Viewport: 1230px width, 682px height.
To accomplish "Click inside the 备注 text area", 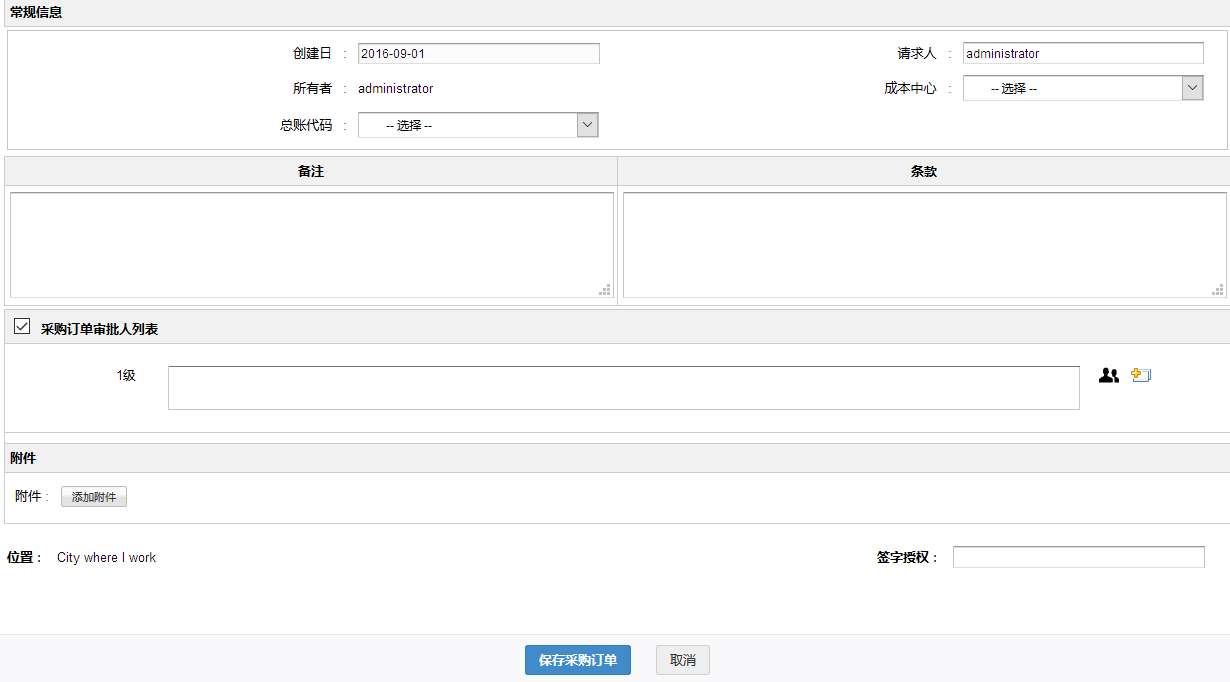I will (311, 244).
